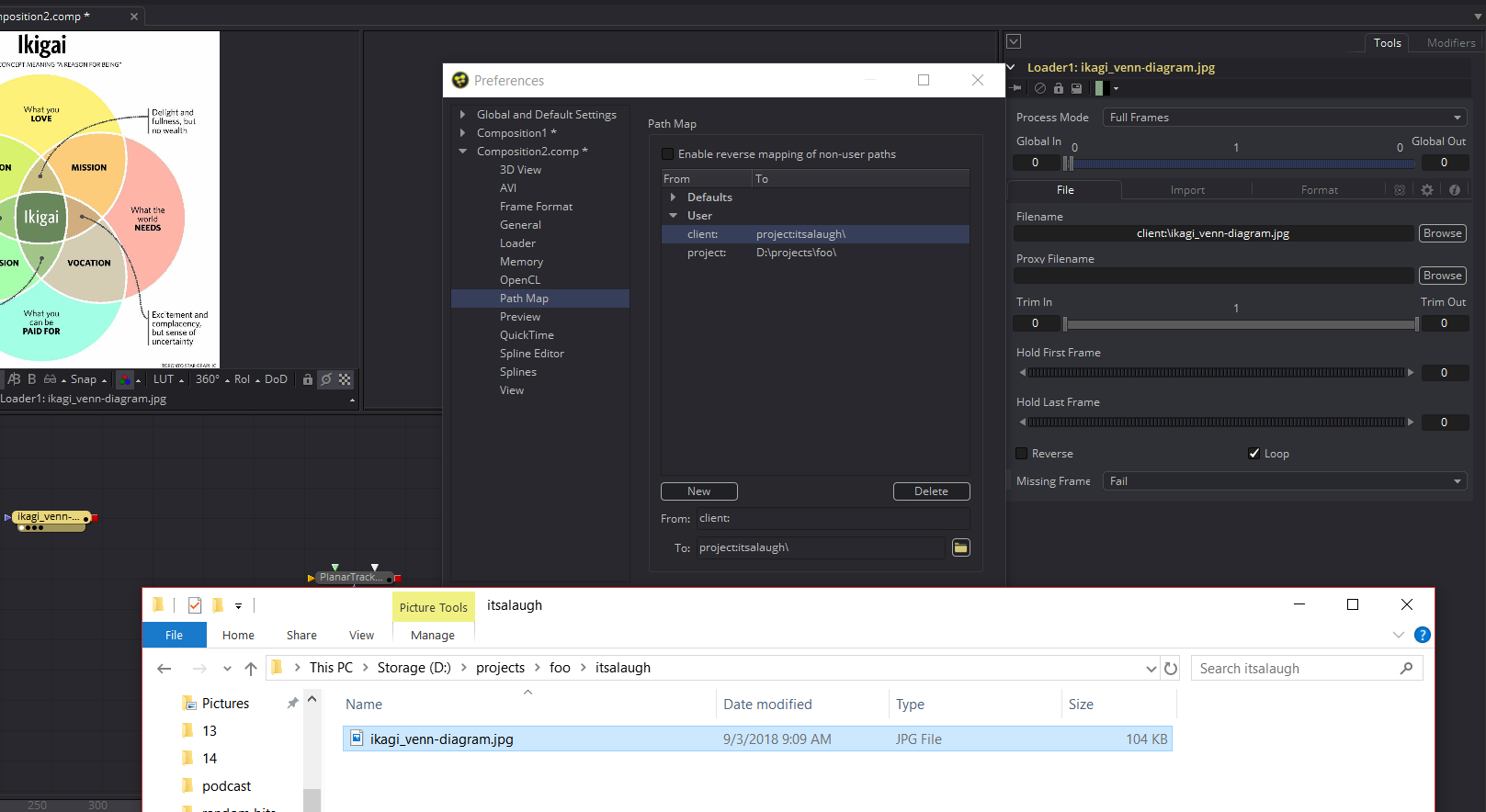Expand Composition1 preferences tree
This screenshot has width=1486, height=812.
(x=463, y=133)
